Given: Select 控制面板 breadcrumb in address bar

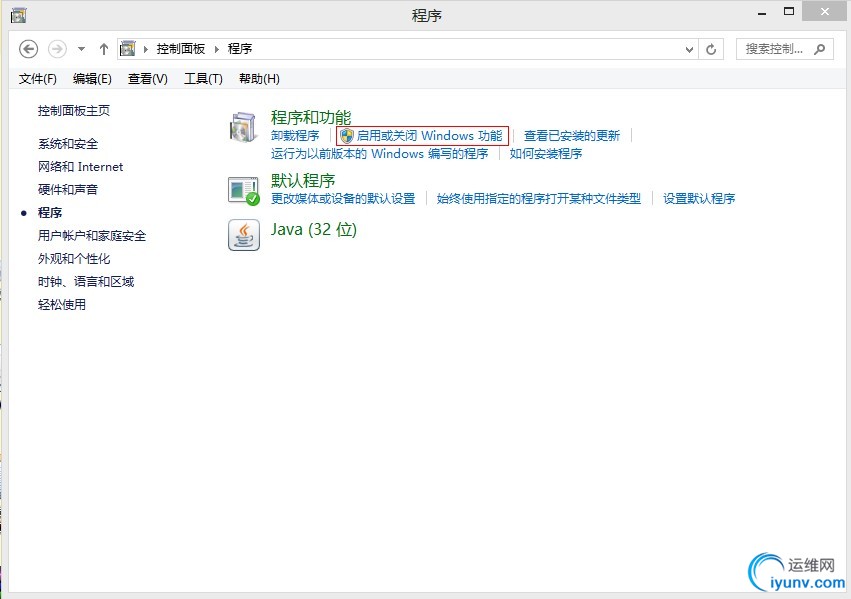Looking at the screenshot, I should pos(181,49).
